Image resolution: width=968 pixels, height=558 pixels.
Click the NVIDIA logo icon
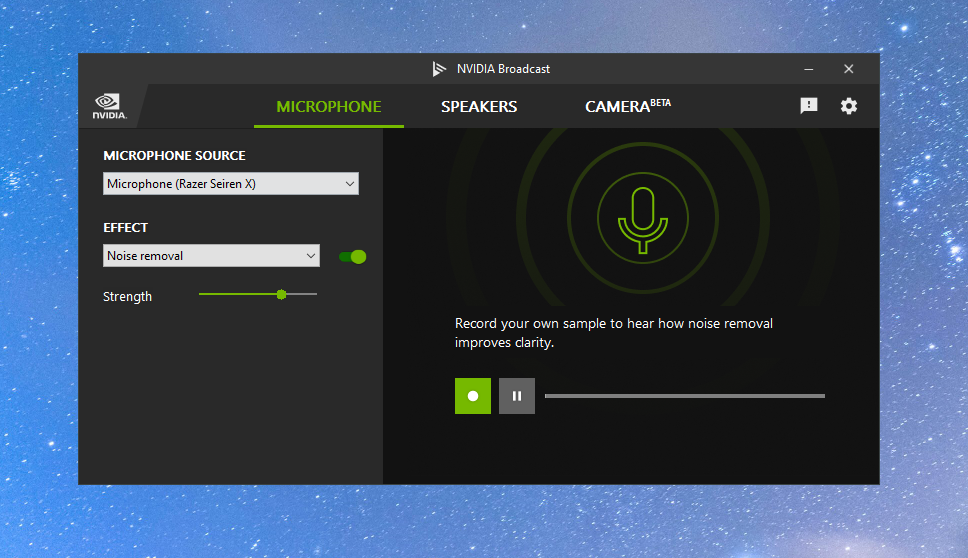click(x=109, y=106)
